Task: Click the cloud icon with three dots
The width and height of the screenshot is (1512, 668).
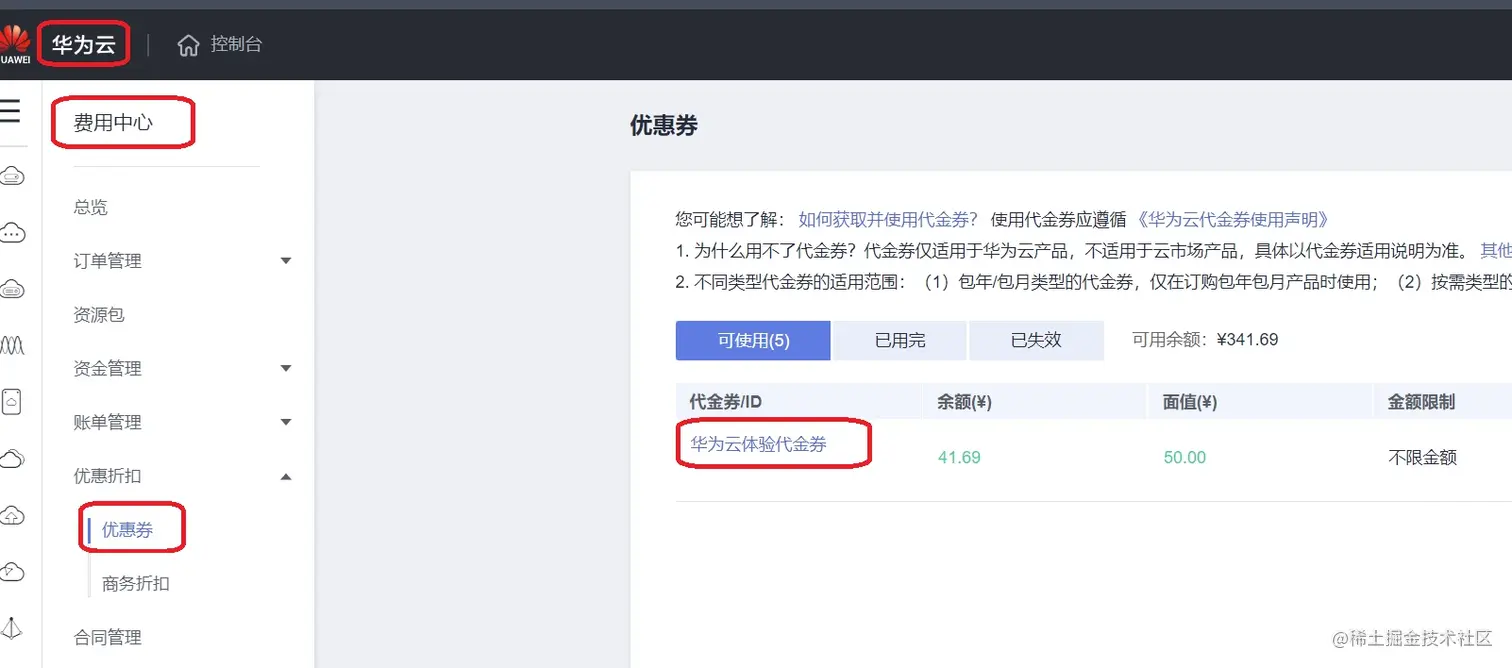Action: pyautogui.click(x=12, y=233)
